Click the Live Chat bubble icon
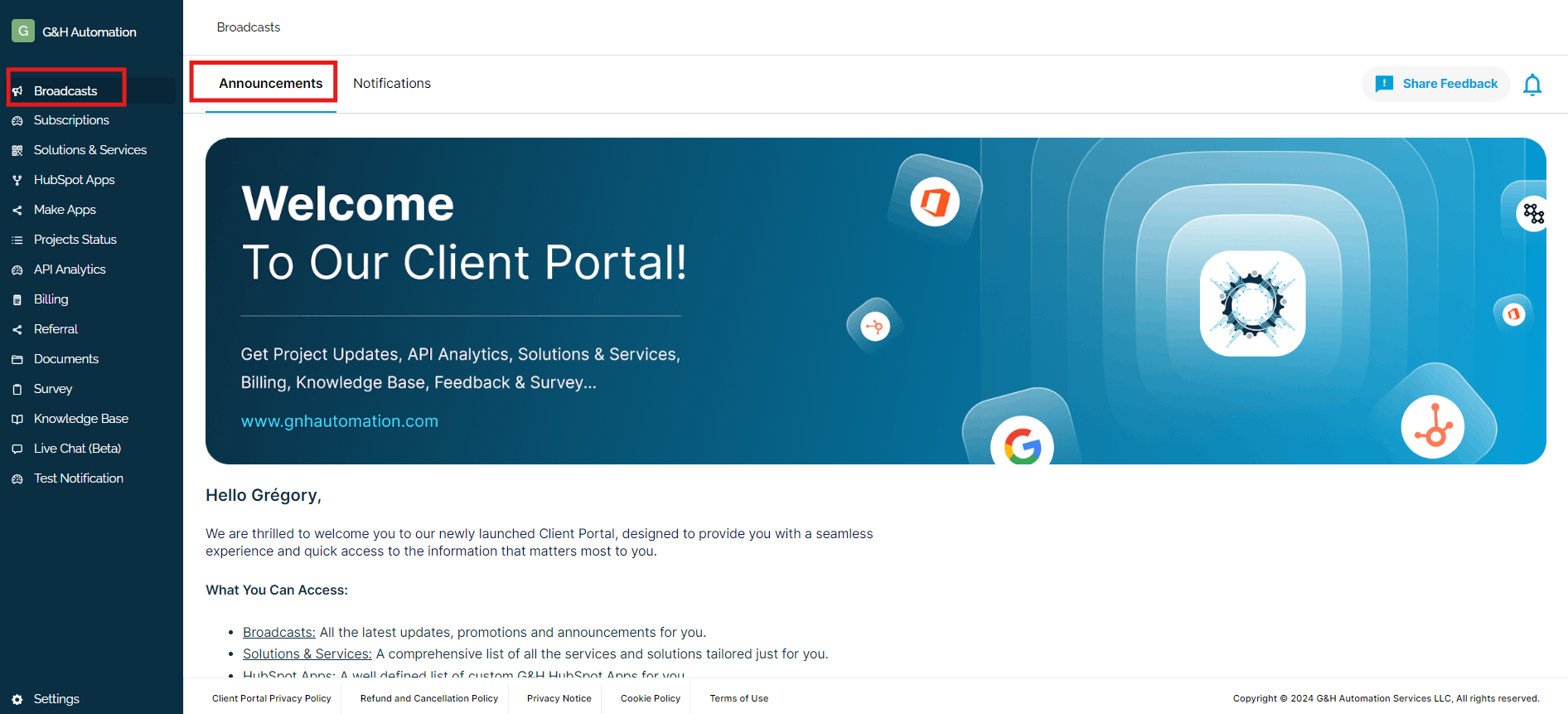1568x714 pixels. pos(17,449)
